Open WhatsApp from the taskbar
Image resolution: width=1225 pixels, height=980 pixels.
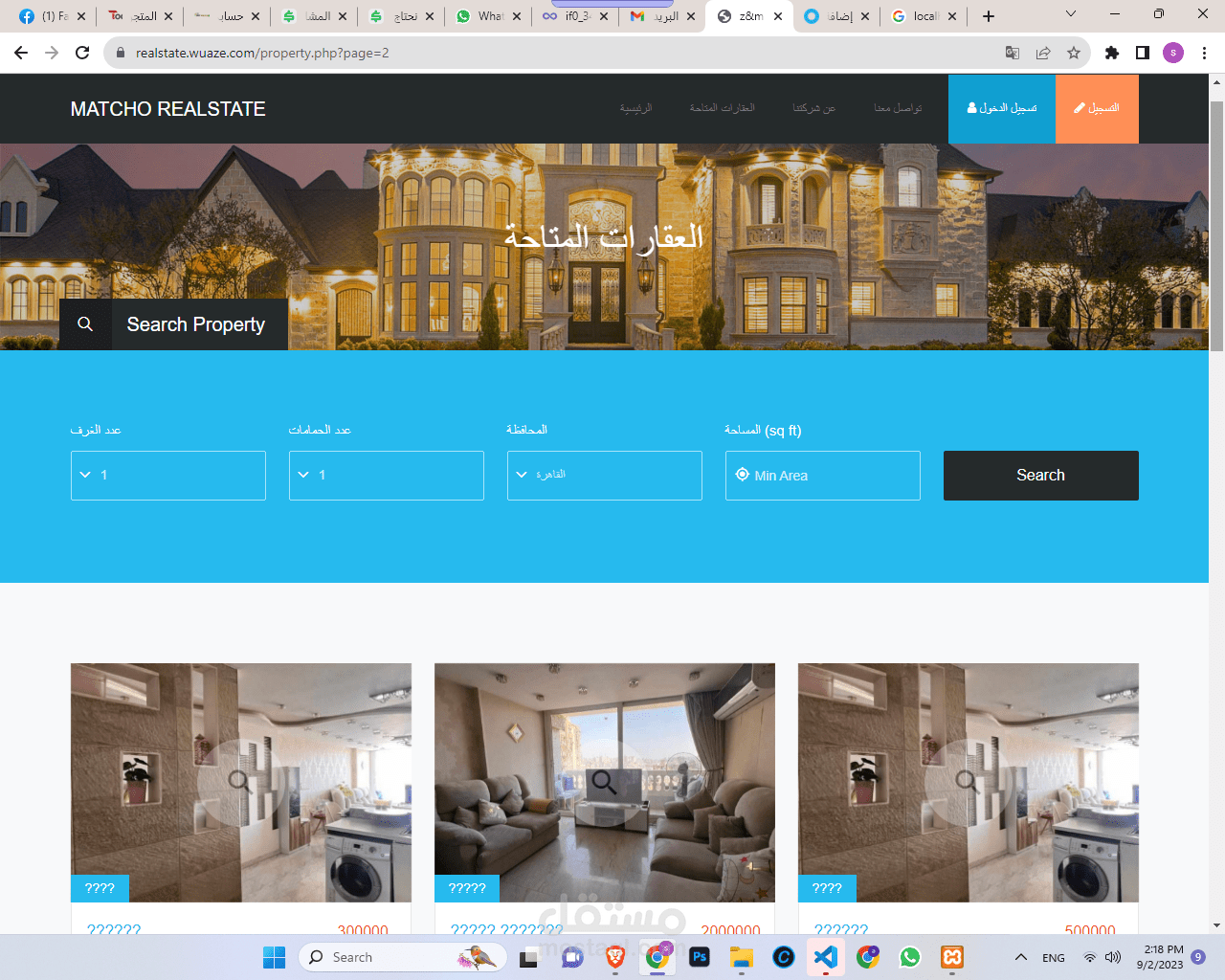coord(909,957)
